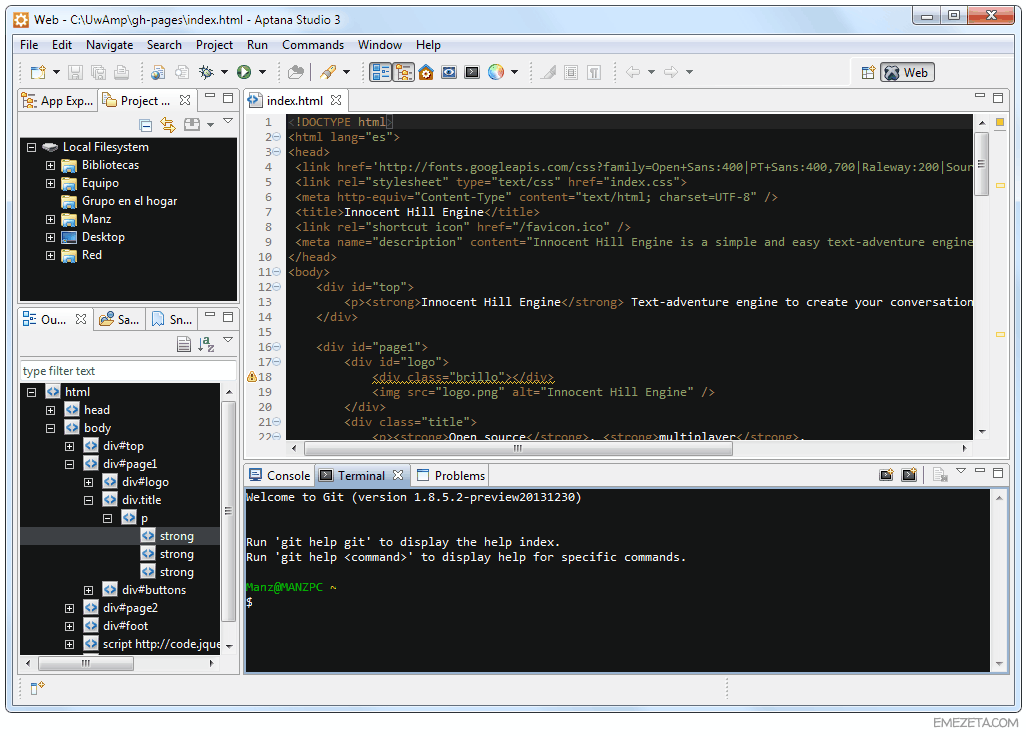
Task: Collapse the div.title outline node
Action: [x=88, y=500]
